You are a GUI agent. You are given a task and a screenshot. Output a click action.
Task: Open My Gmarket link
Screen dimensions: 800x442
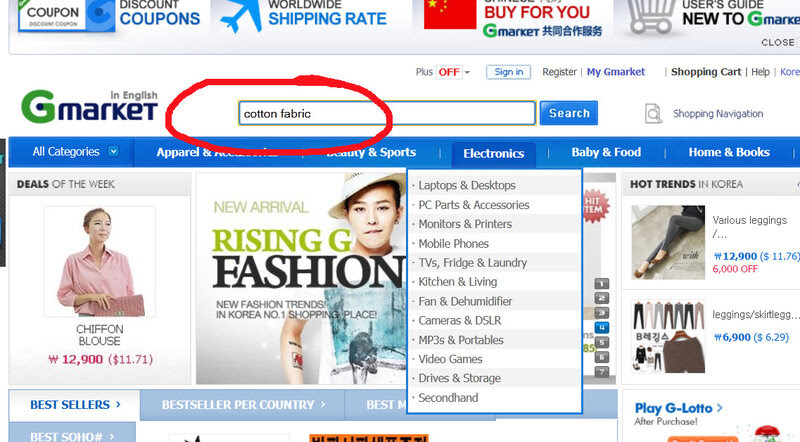[616, 72]
